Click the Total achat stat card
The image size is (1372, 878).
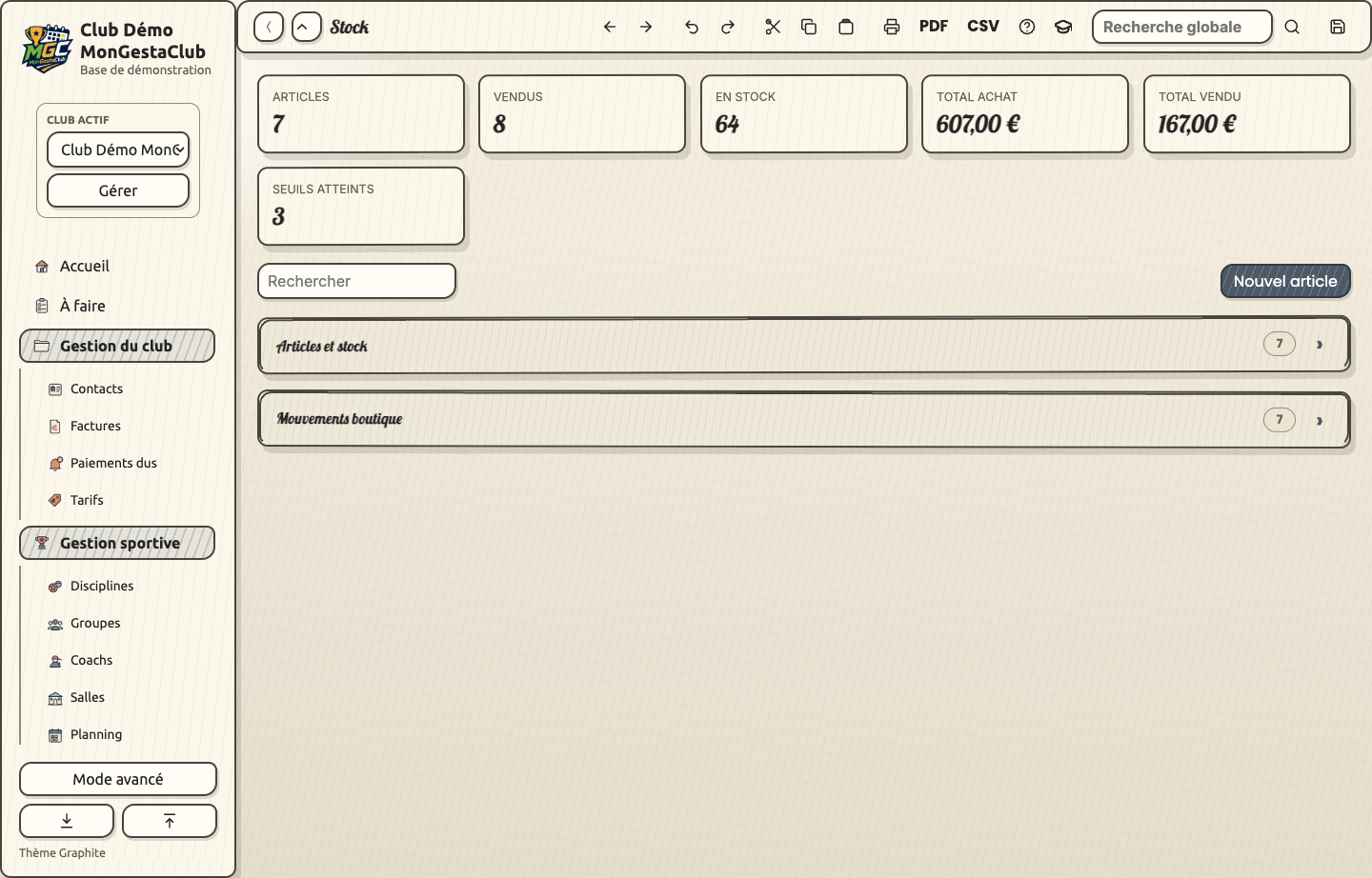pos(1025,113)
